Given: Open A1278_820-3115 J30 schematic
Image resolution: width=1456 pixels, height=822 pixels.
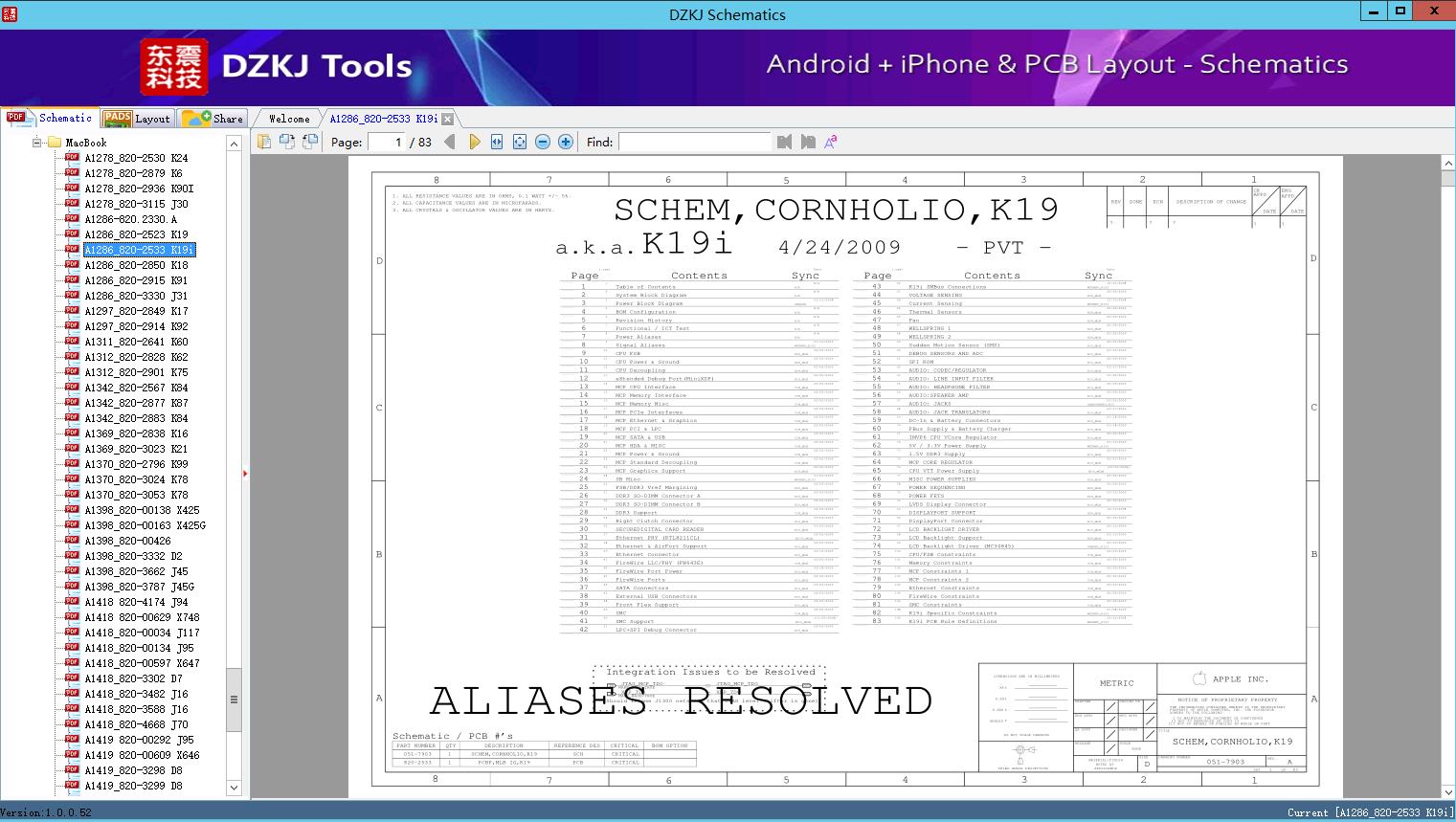Looking at the screenshot, I should (x=136, y=204).
